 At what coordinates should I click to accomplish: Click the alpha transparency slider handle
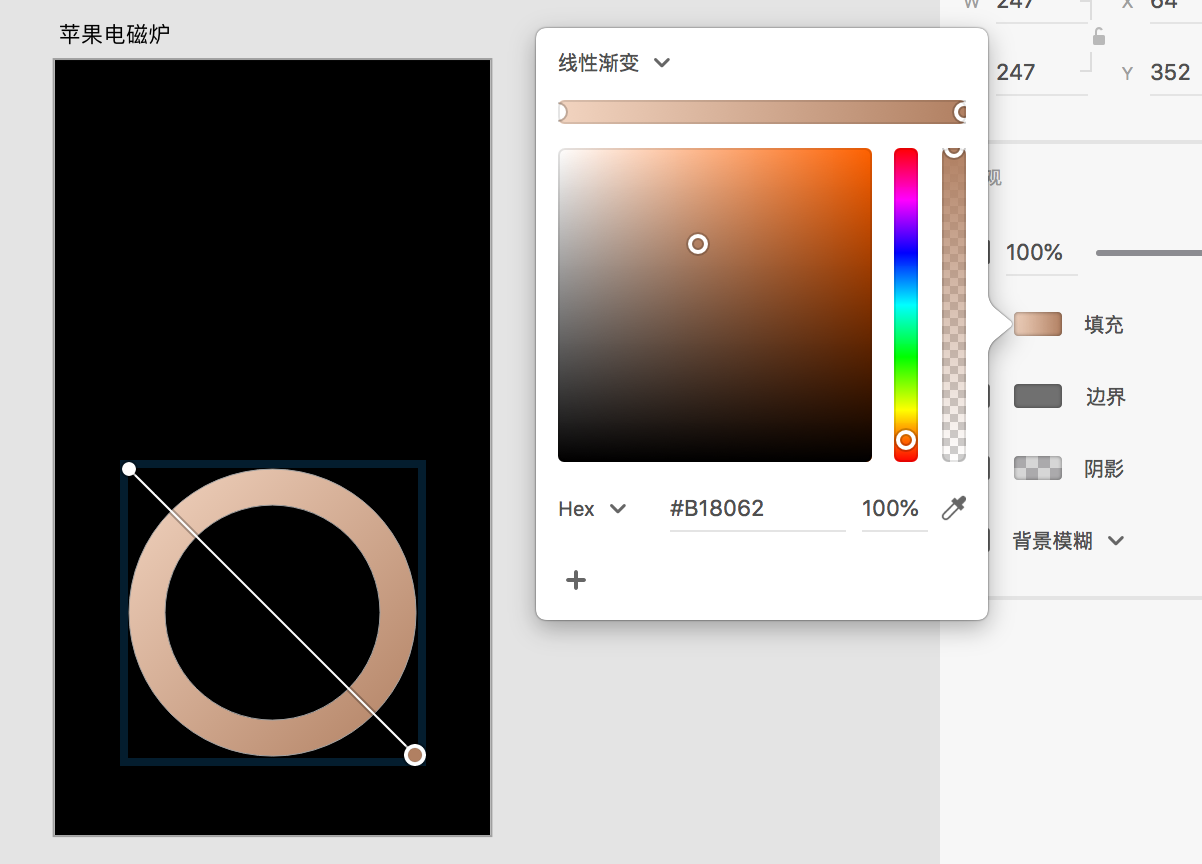coord(954,150)
